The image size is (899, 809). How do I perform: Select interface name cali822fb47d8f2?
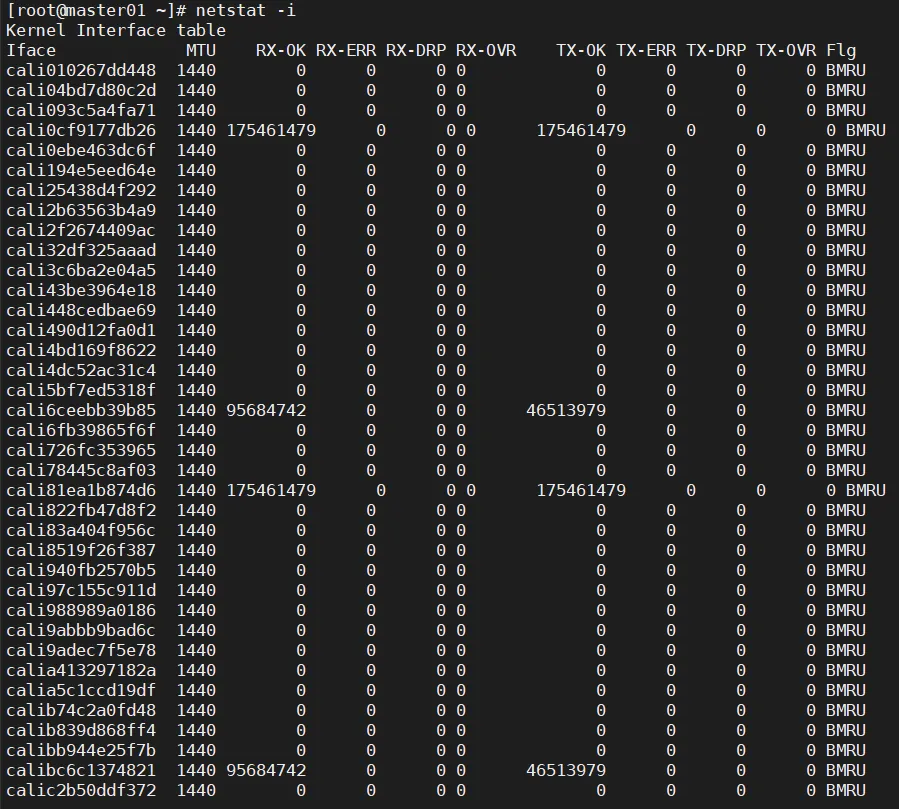(x=81, y=510)
